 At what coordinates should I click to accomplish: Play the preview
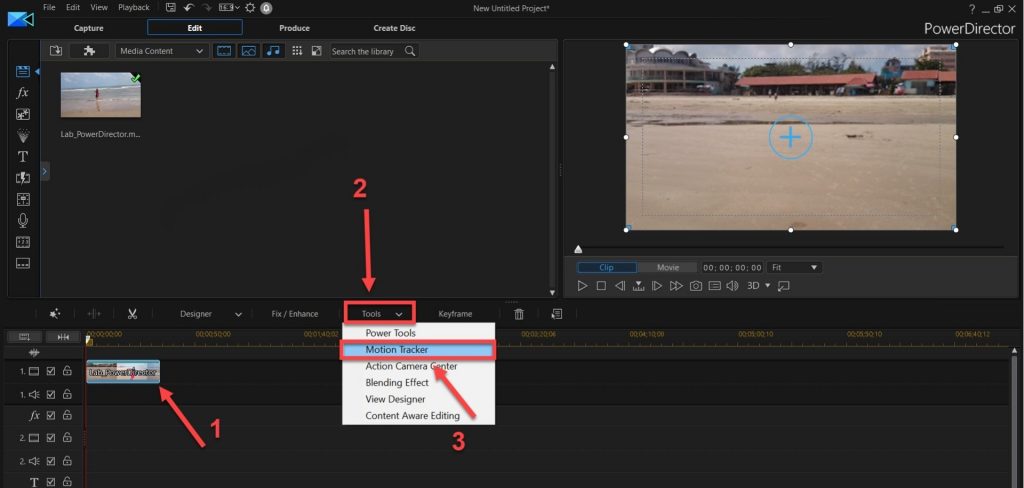(x=583, y=286)
